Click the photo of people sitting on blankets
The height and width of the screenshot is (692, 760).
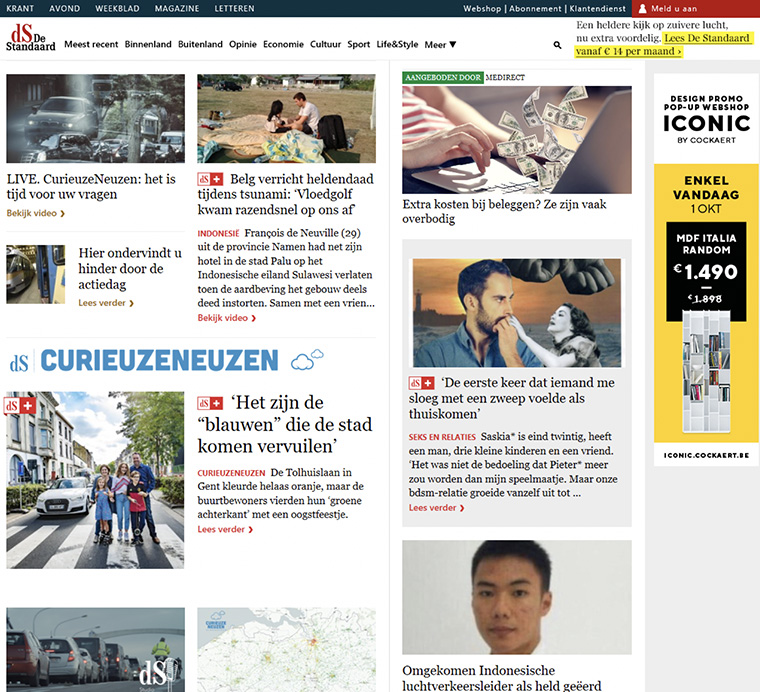[x=286, y=118]
